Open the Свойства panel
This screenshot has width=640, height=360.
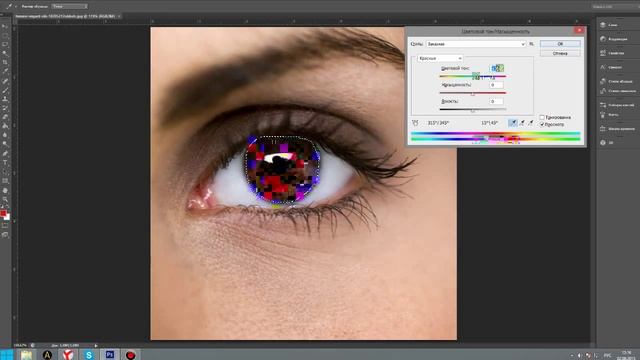(611, 53)
